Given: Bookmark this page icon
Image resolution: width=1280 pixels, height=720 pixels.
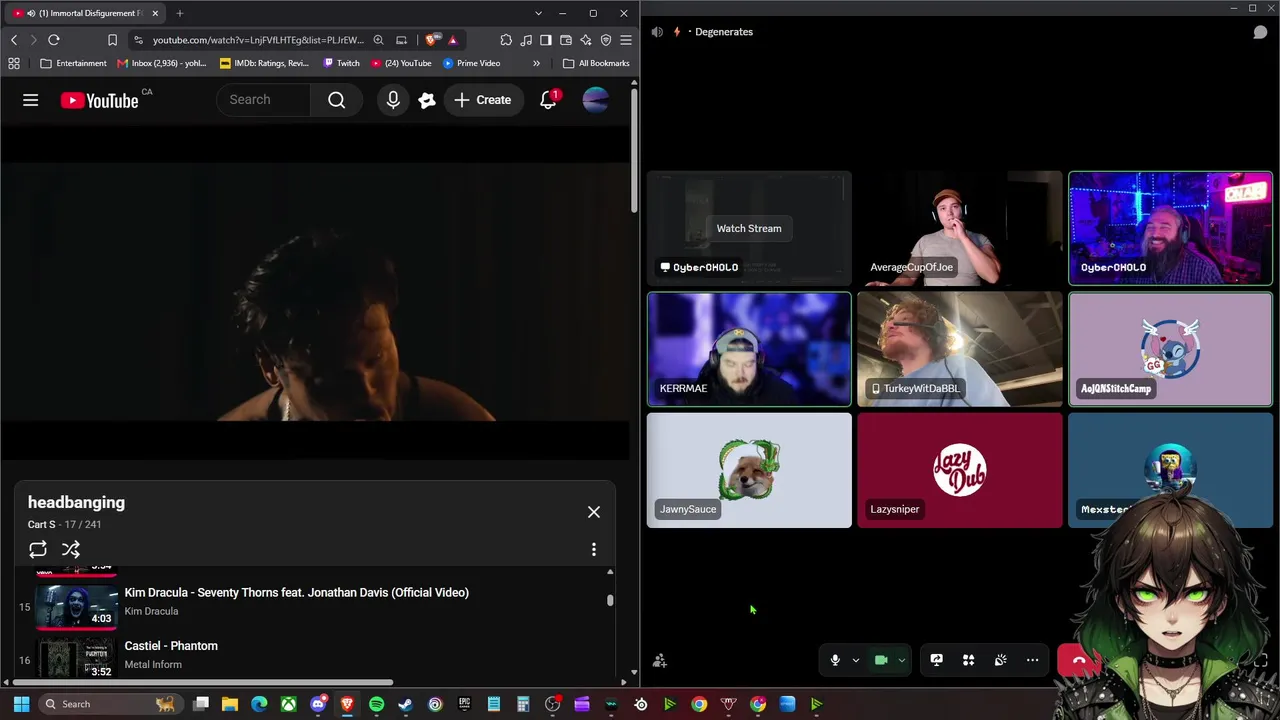Looking at the screenshot, I should (x=112, y=40).
